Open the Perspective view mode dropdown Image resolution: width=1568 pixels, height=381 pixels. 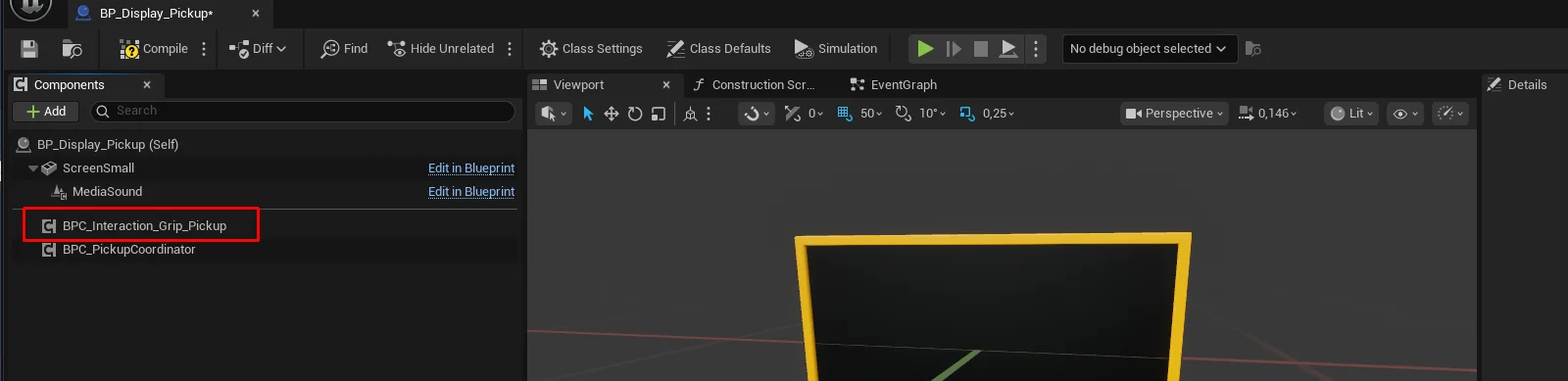[x=1174, y=114]
